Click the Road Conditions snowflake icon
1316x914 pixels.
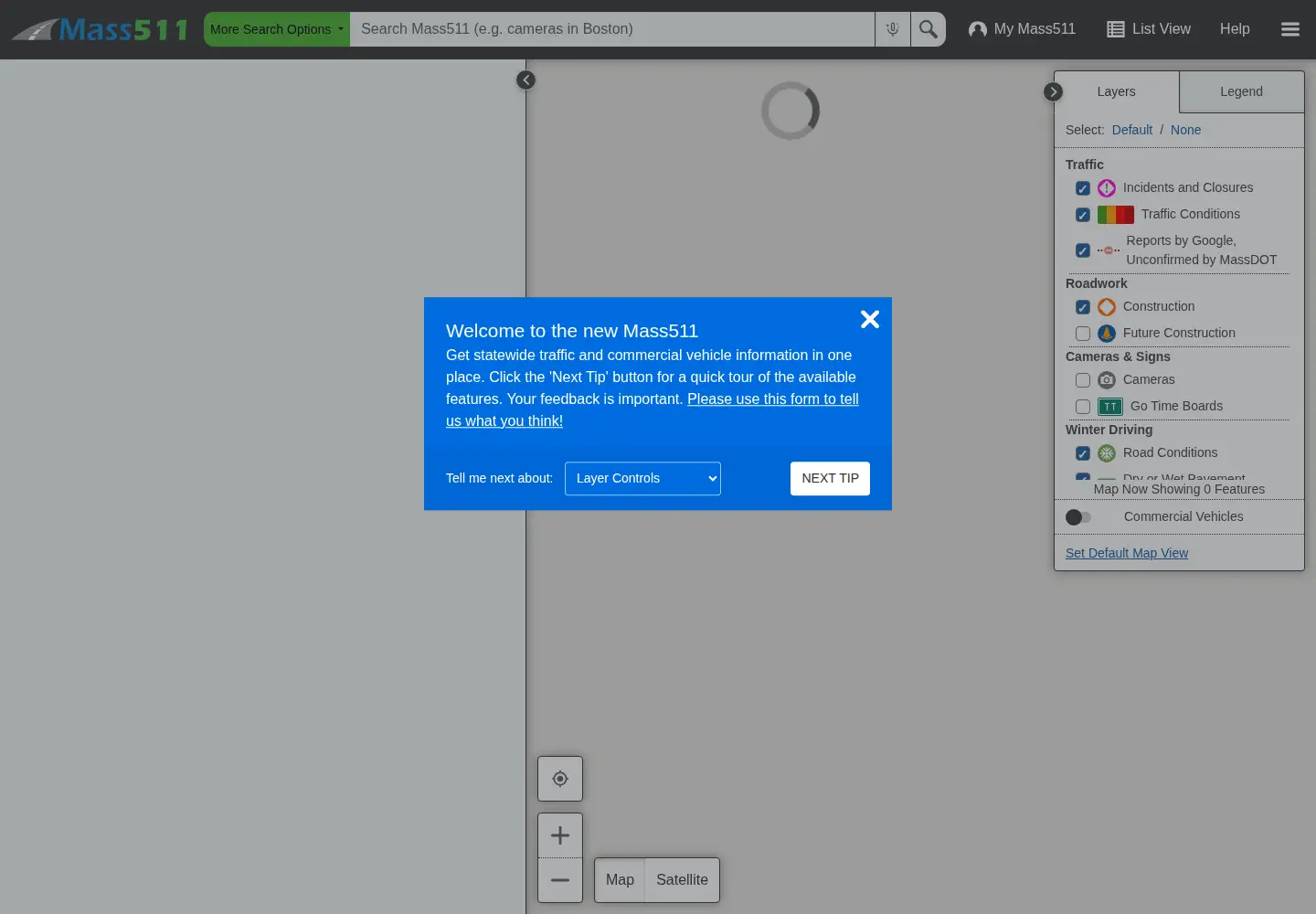pos(1107,453)
